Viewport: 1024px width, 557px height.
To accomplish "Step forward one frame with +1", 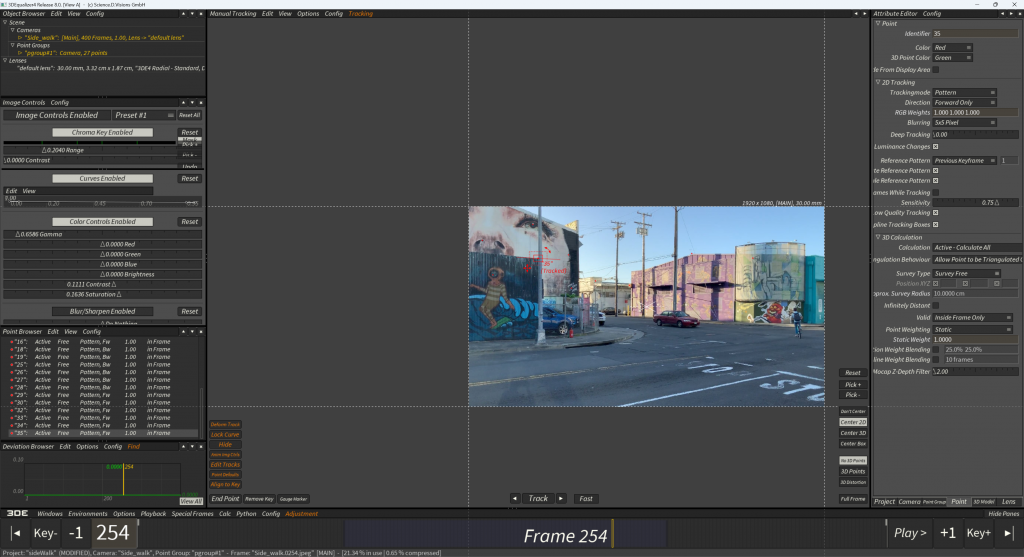I will click(x=948, y=533).
